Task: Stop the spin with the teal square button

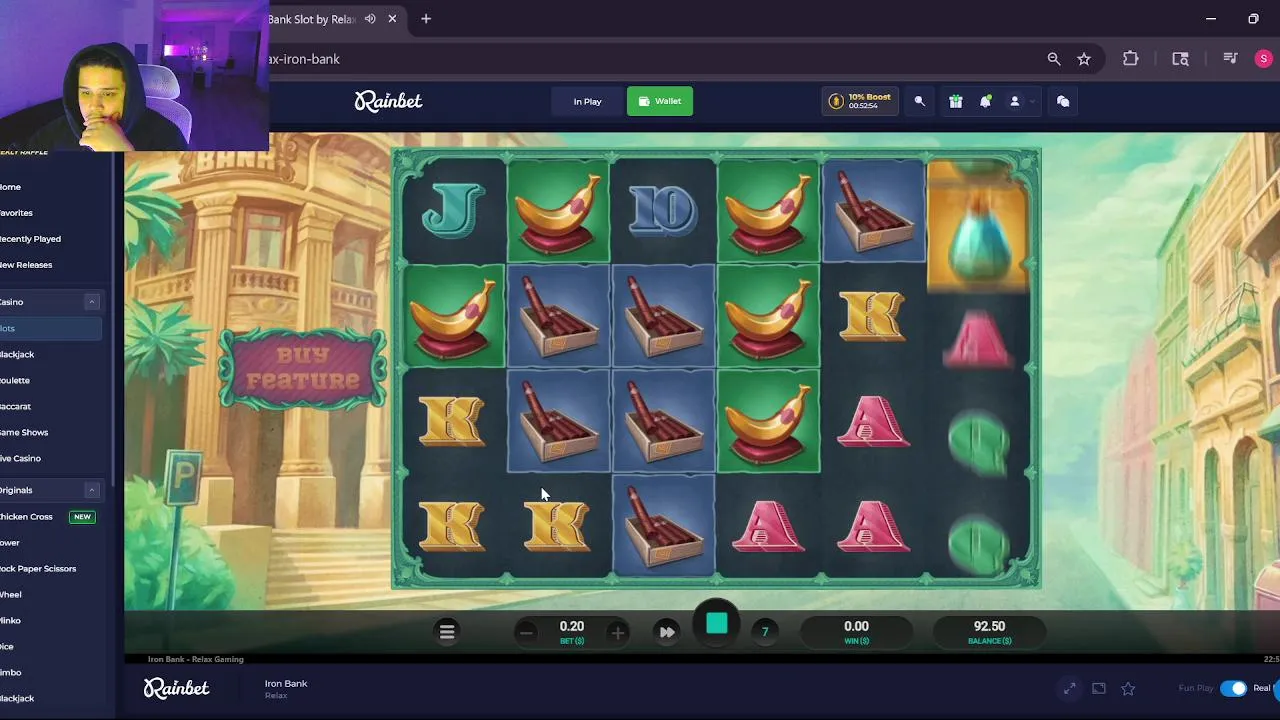Action: click(717, 624)
